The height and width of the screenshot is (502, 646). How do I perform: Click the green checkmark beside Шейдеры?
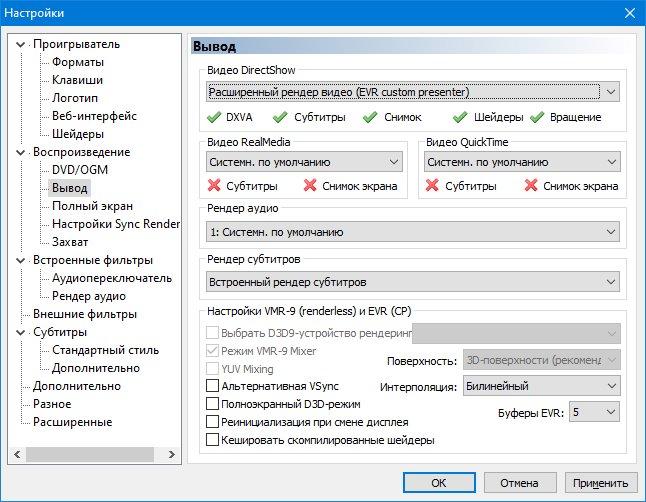tap(461, 117)
